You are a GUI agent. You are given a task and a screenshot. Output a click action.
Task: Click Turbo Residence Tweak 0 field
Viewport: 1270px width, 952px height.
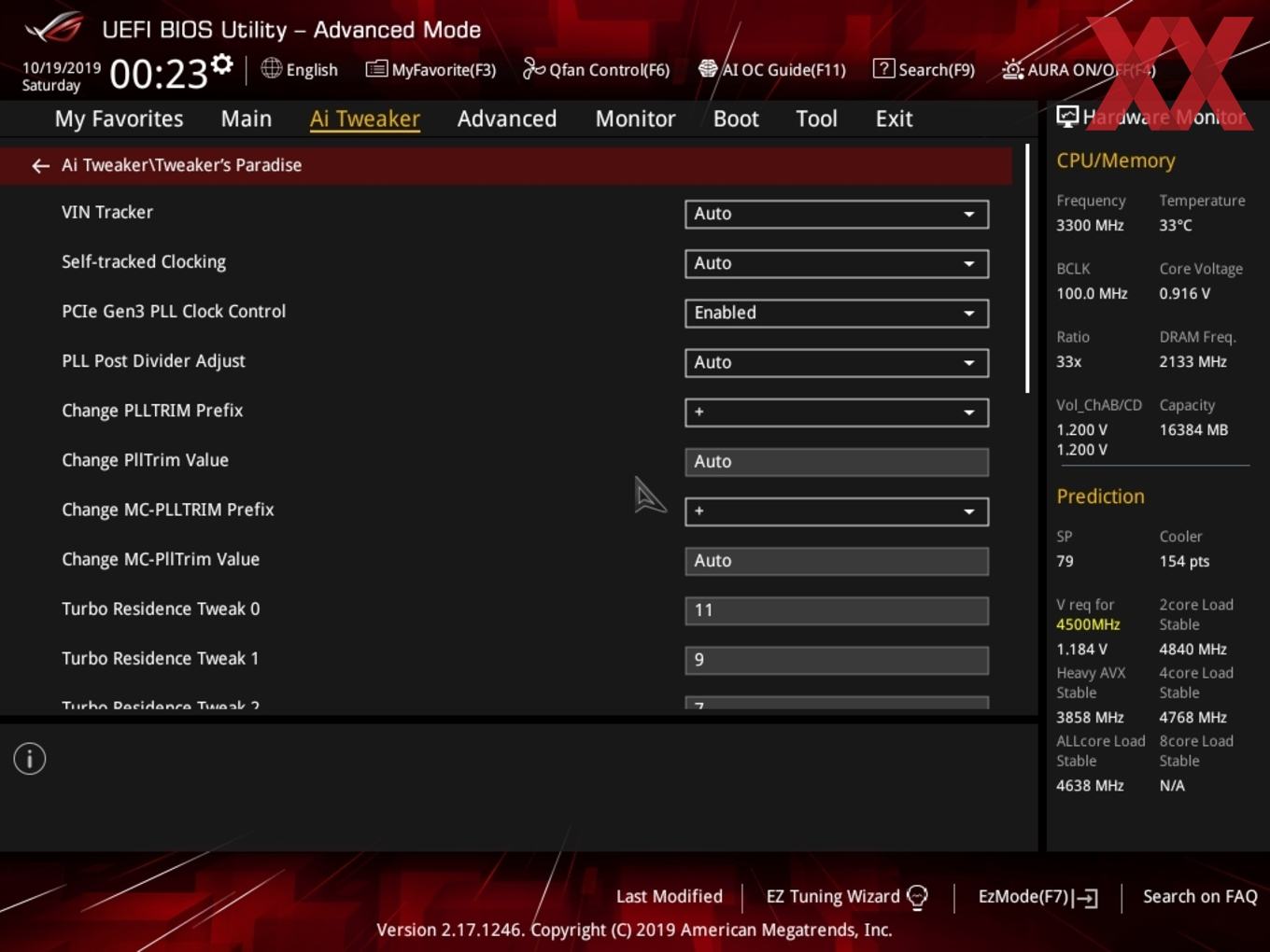(837, 609)
